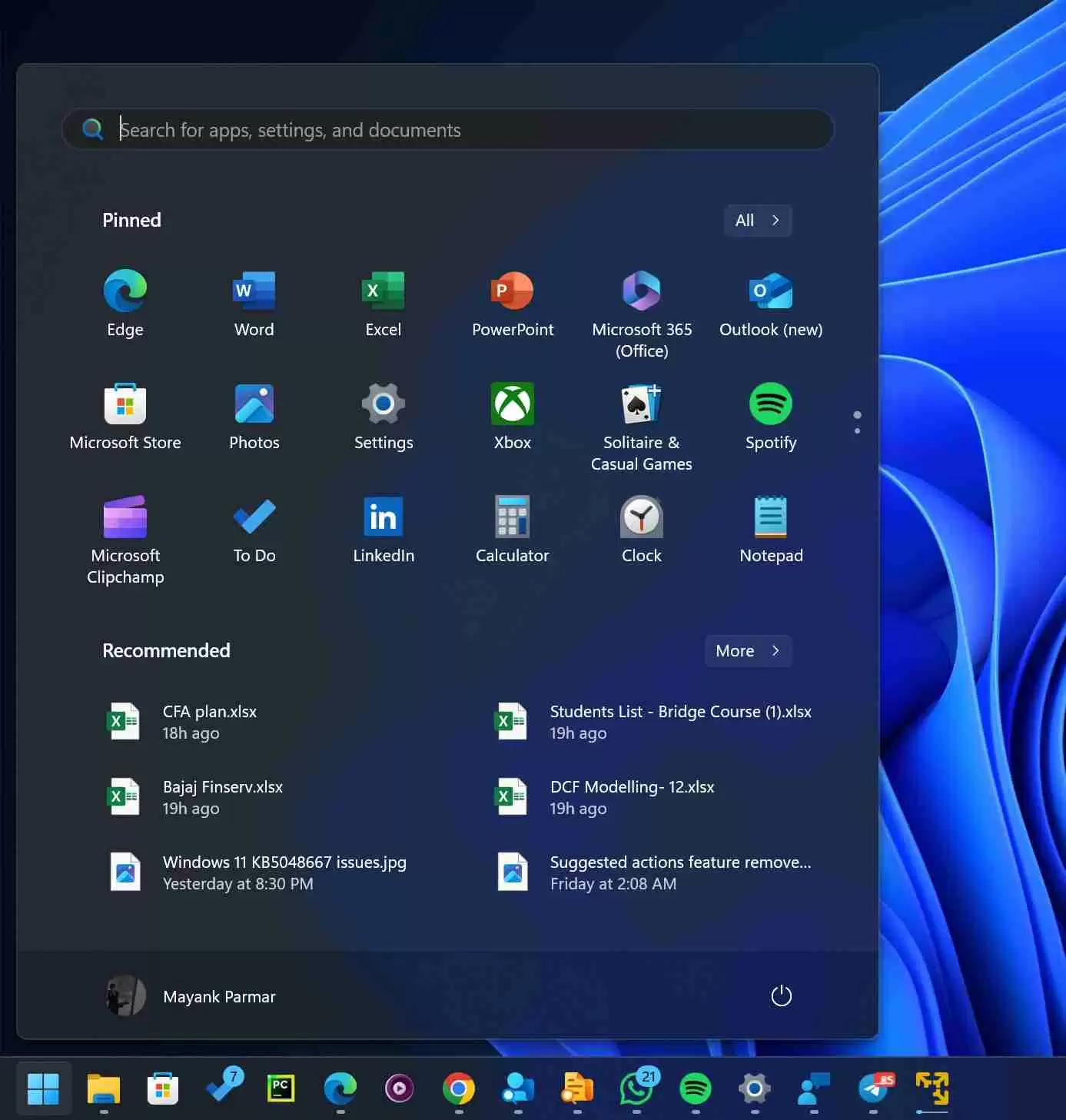Open Notepad from the pinned section
This screenshot has width=1066, height=1120.
[x=771, y=528]
